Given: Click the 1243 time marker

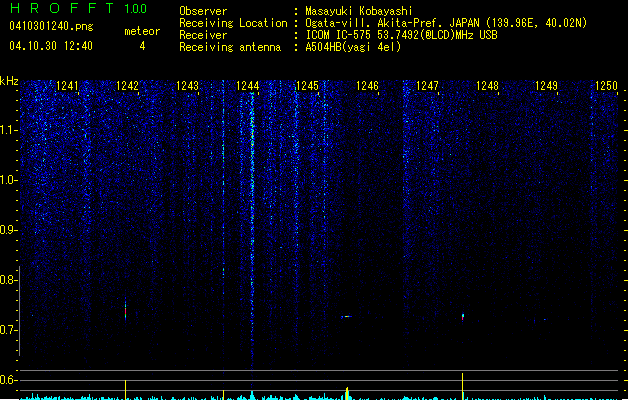Looking at the screenshot, I should click(187, 86).
